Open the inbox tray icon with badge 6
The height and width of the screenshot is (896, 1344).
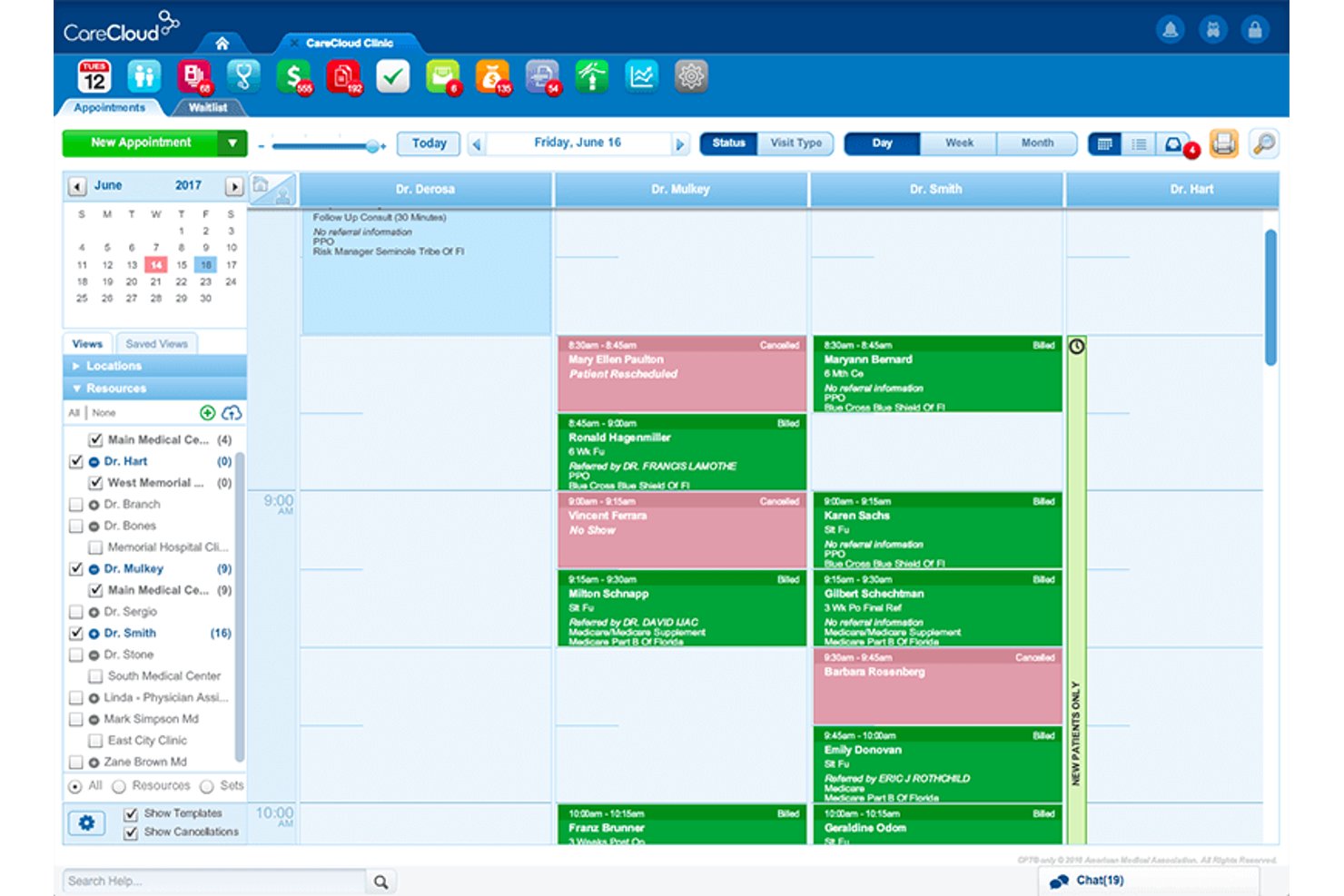pyautogui.click(x=443, y=76)
